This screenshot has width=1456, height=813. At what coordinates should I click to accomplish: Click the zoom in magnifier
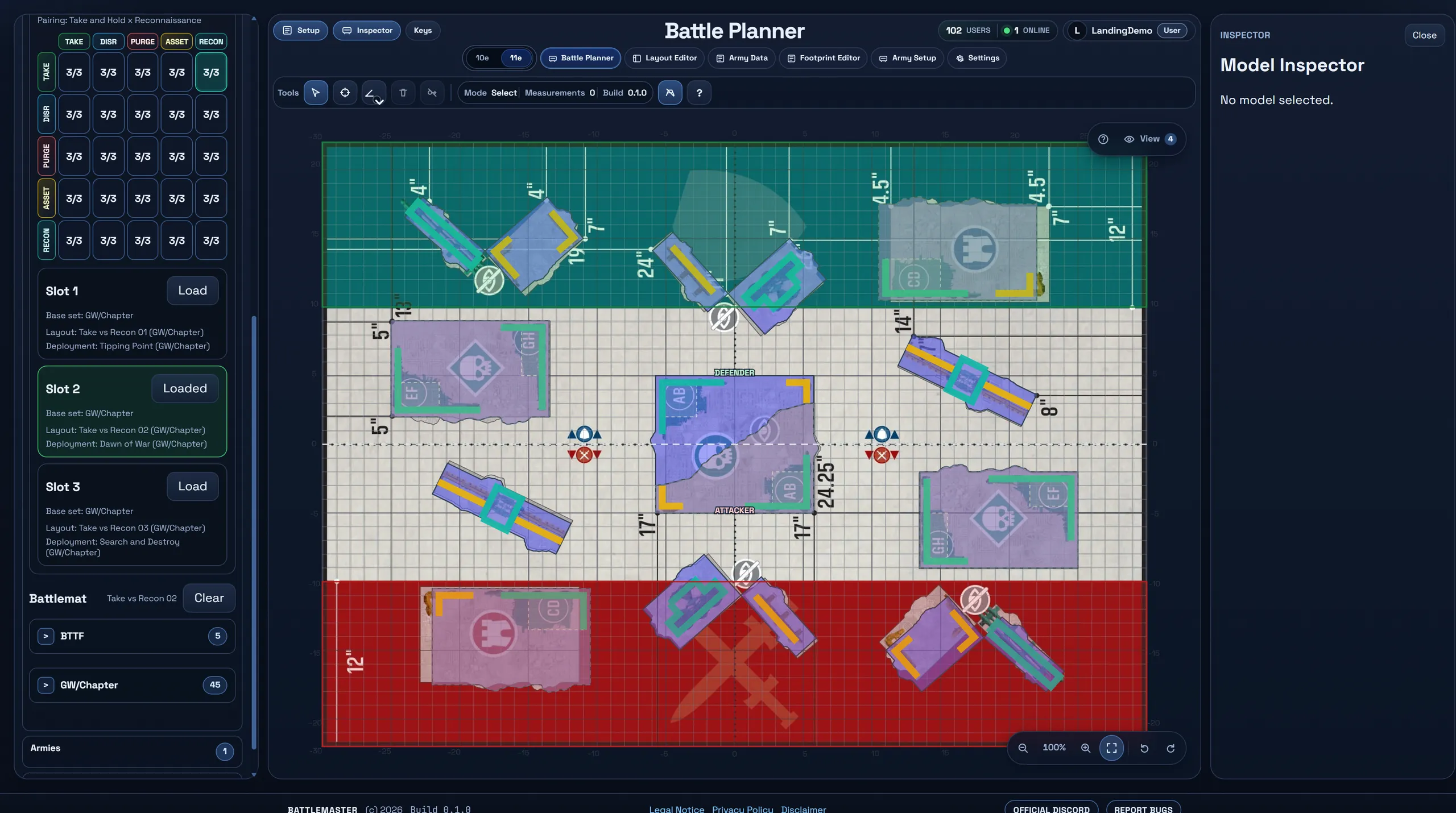click(1086, 748)
